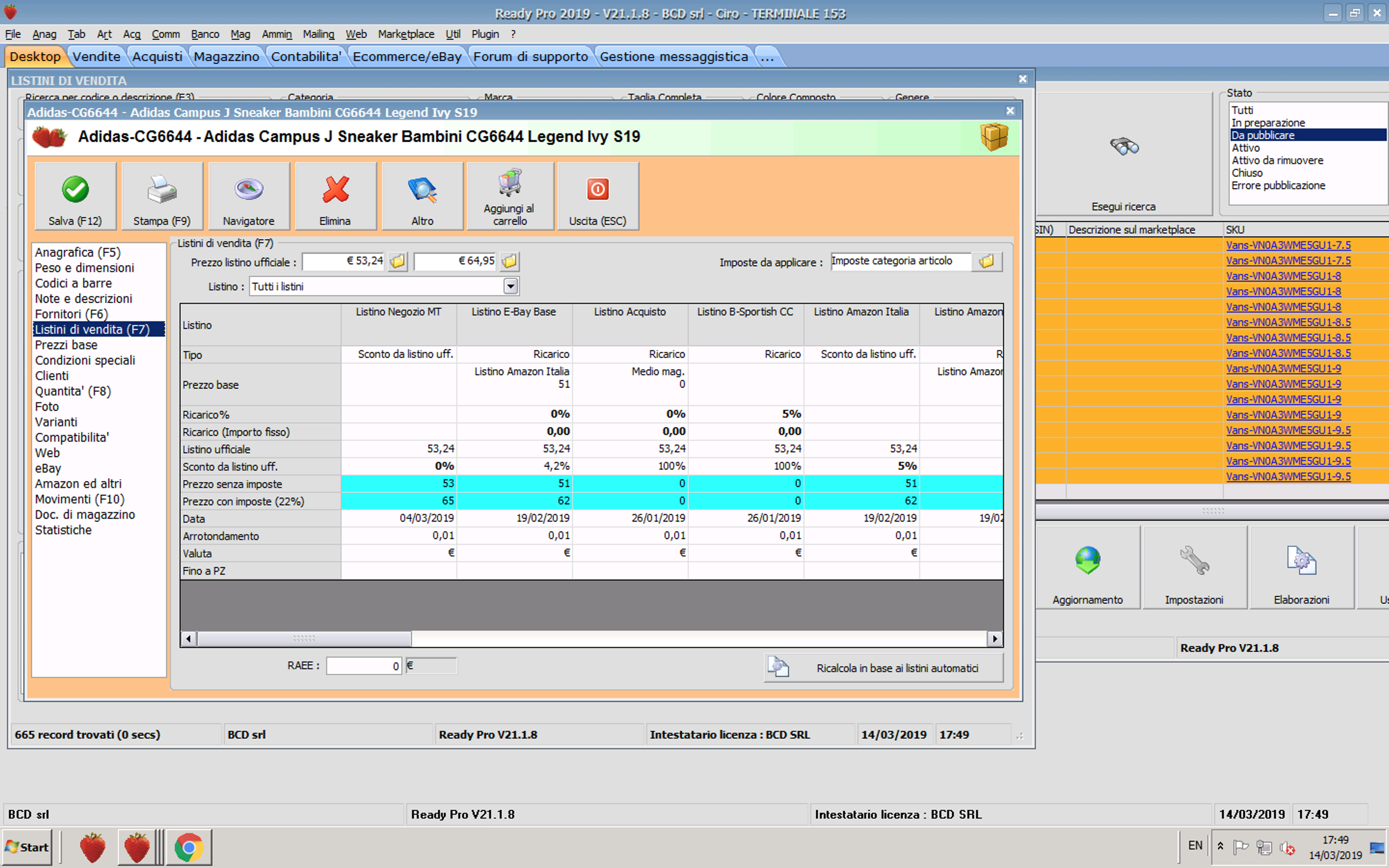Viewport: 1389px width, 868px height.
Task: Select 'Attivo da rimuovere' in Stato list
Action: (1307, 161)
